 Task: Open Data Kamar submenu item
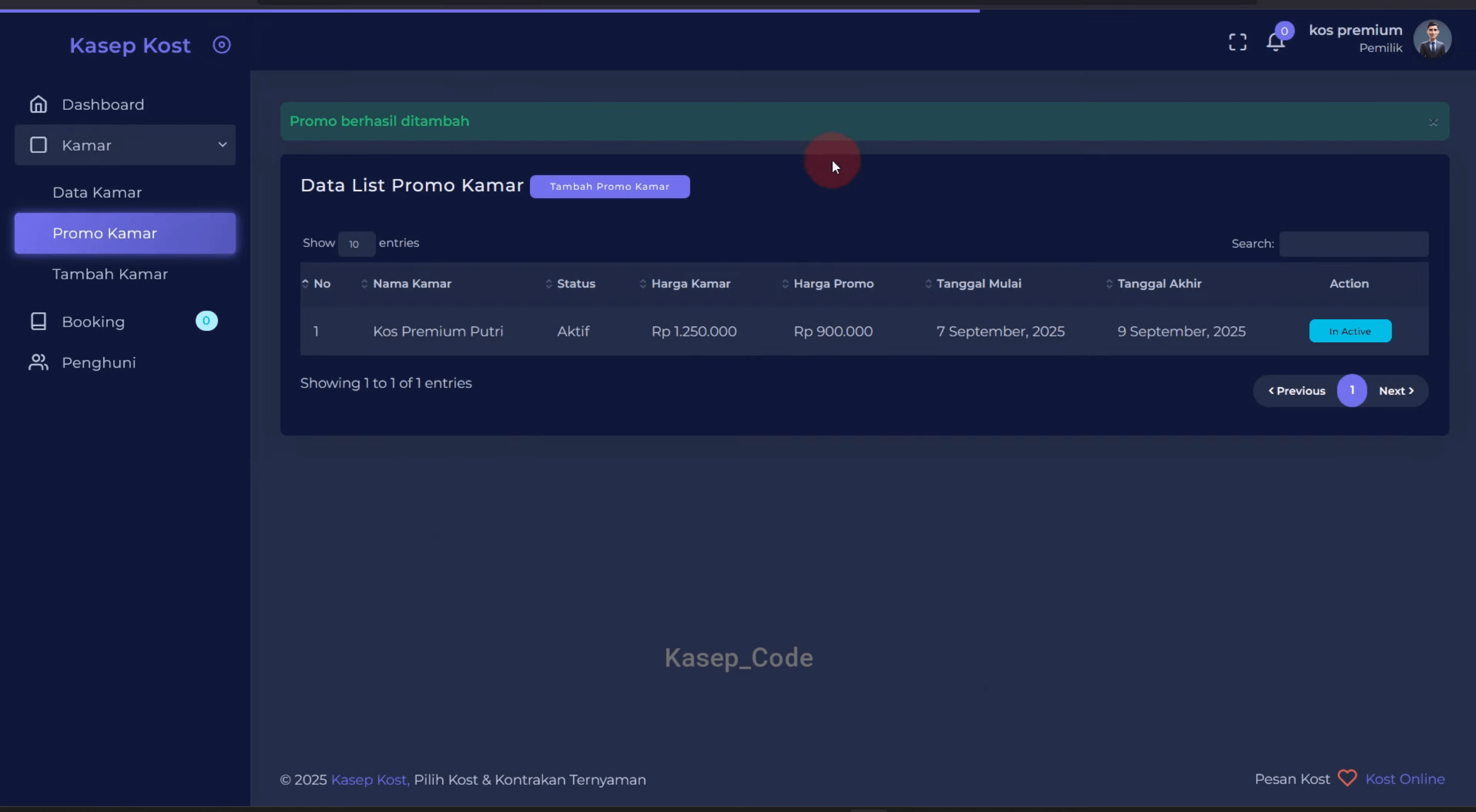(x=97, y=192)
